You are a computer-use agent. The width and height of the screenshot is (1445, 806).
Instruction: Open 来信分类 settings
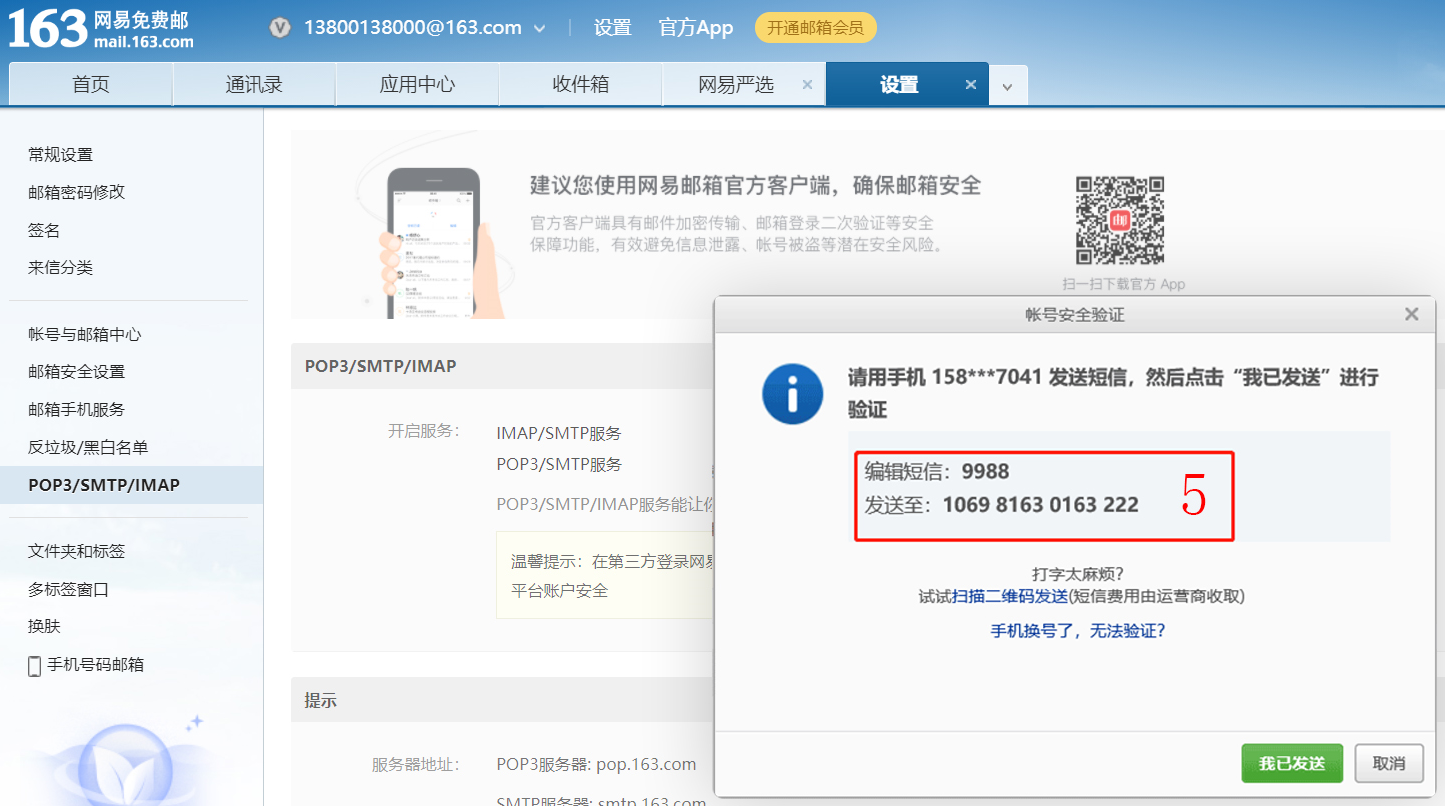click(60, 267)
